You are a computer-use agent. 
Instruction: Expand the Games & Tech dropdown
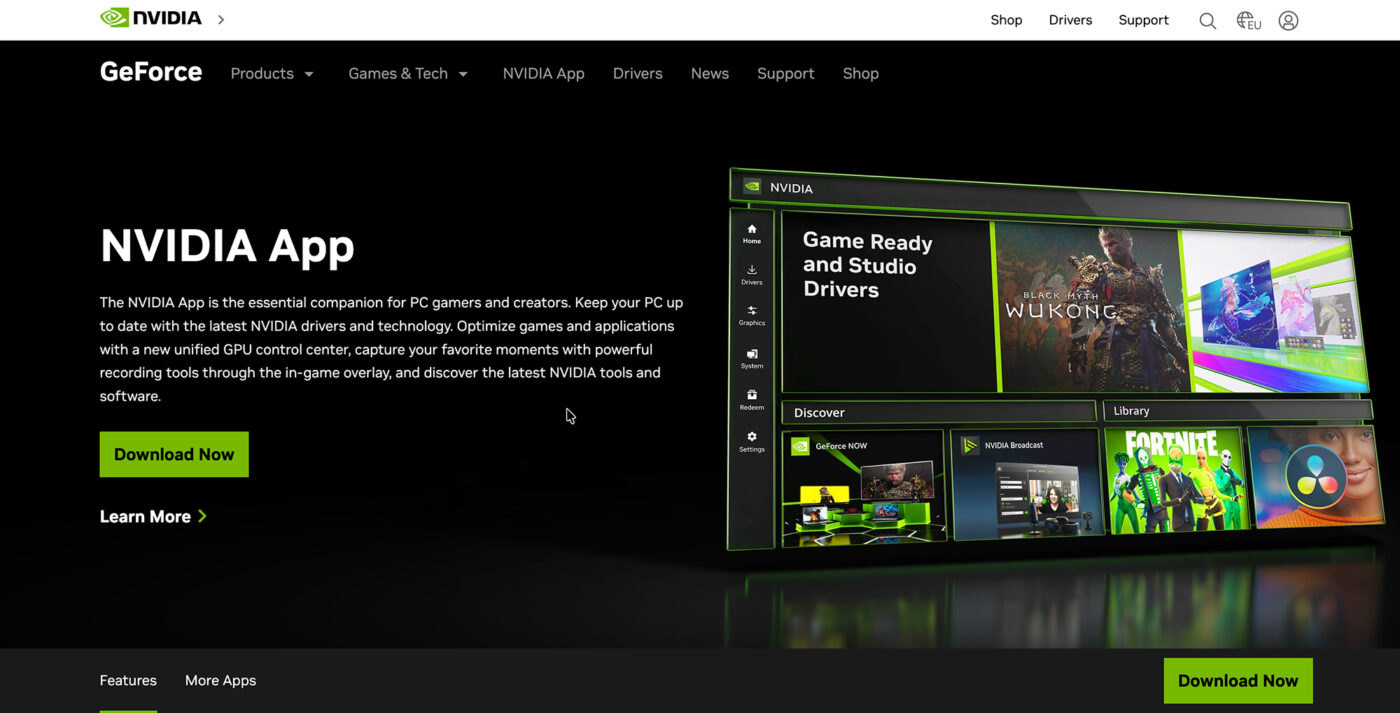[x=408, y=74]
